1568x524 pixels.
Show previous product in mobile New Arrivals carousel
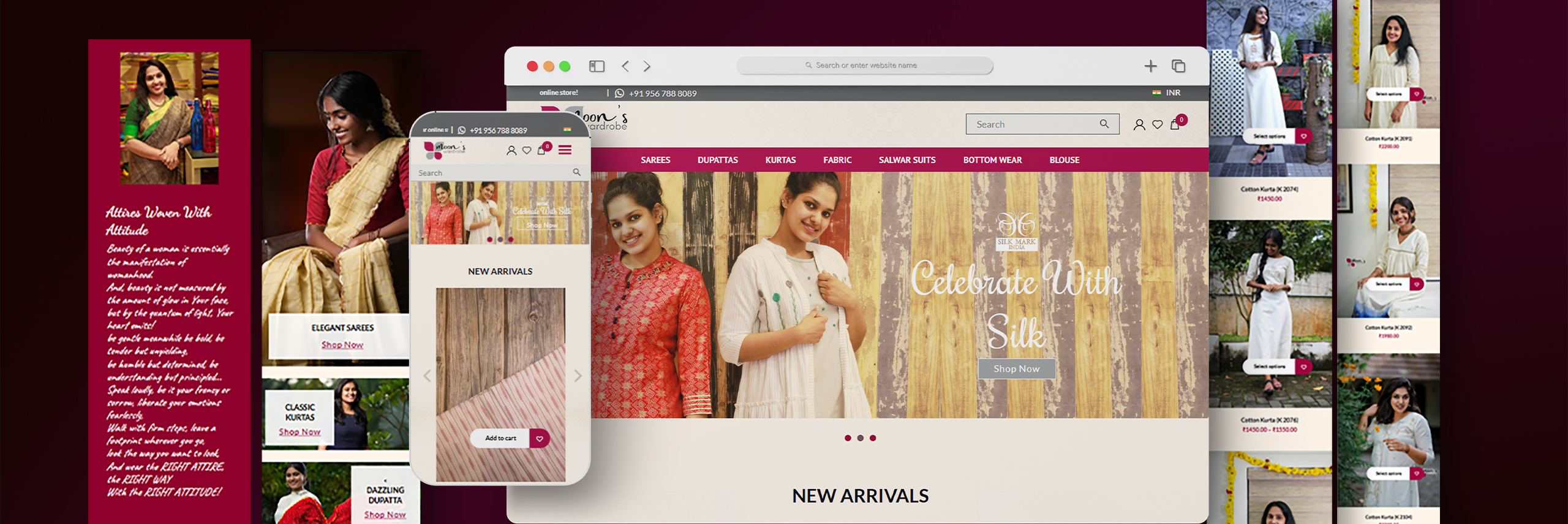click(x=427, y=376)
